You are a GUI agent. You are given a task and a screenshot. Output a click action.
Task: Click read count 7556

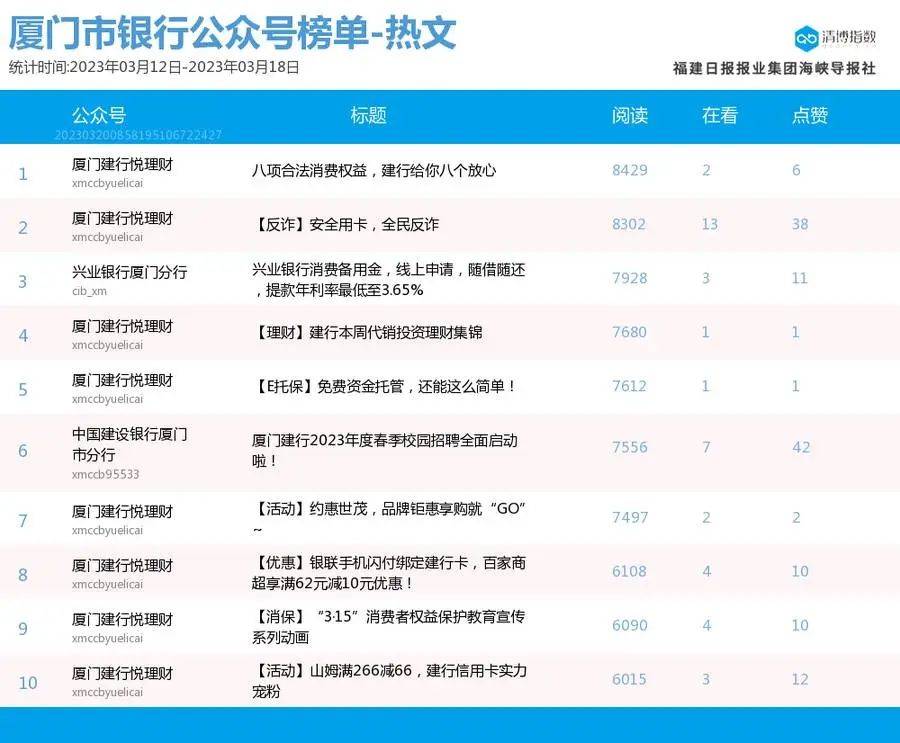coord(630,447)
